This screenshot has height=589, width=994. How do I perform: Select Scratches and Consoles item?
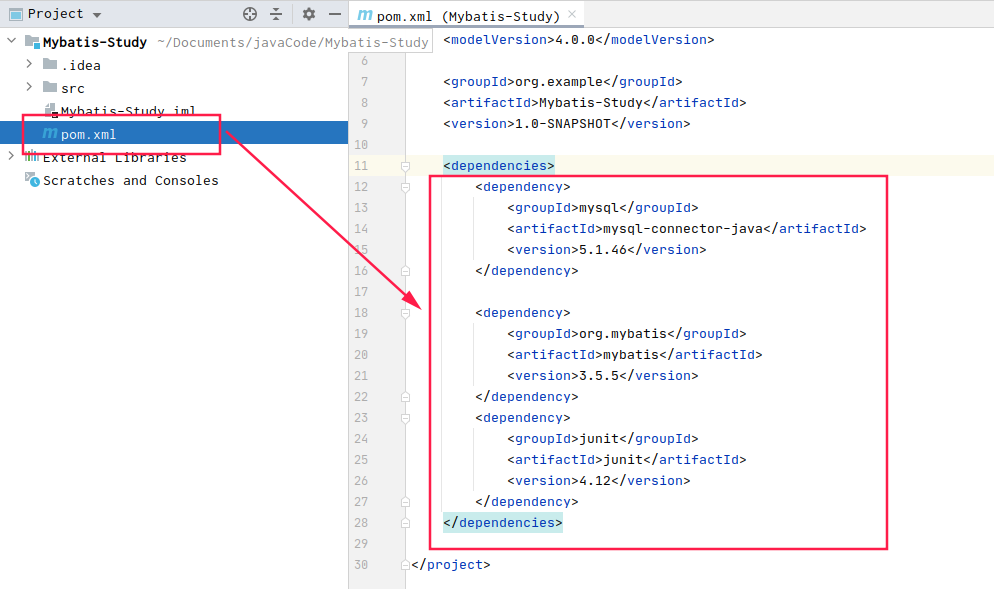click(131, 181)
